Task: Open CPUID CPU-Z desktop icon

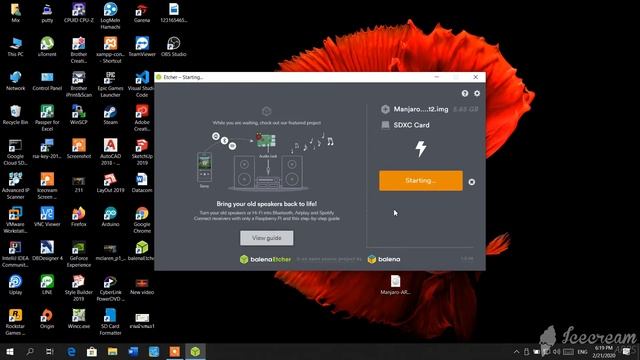Action: [x=79, y=13]
